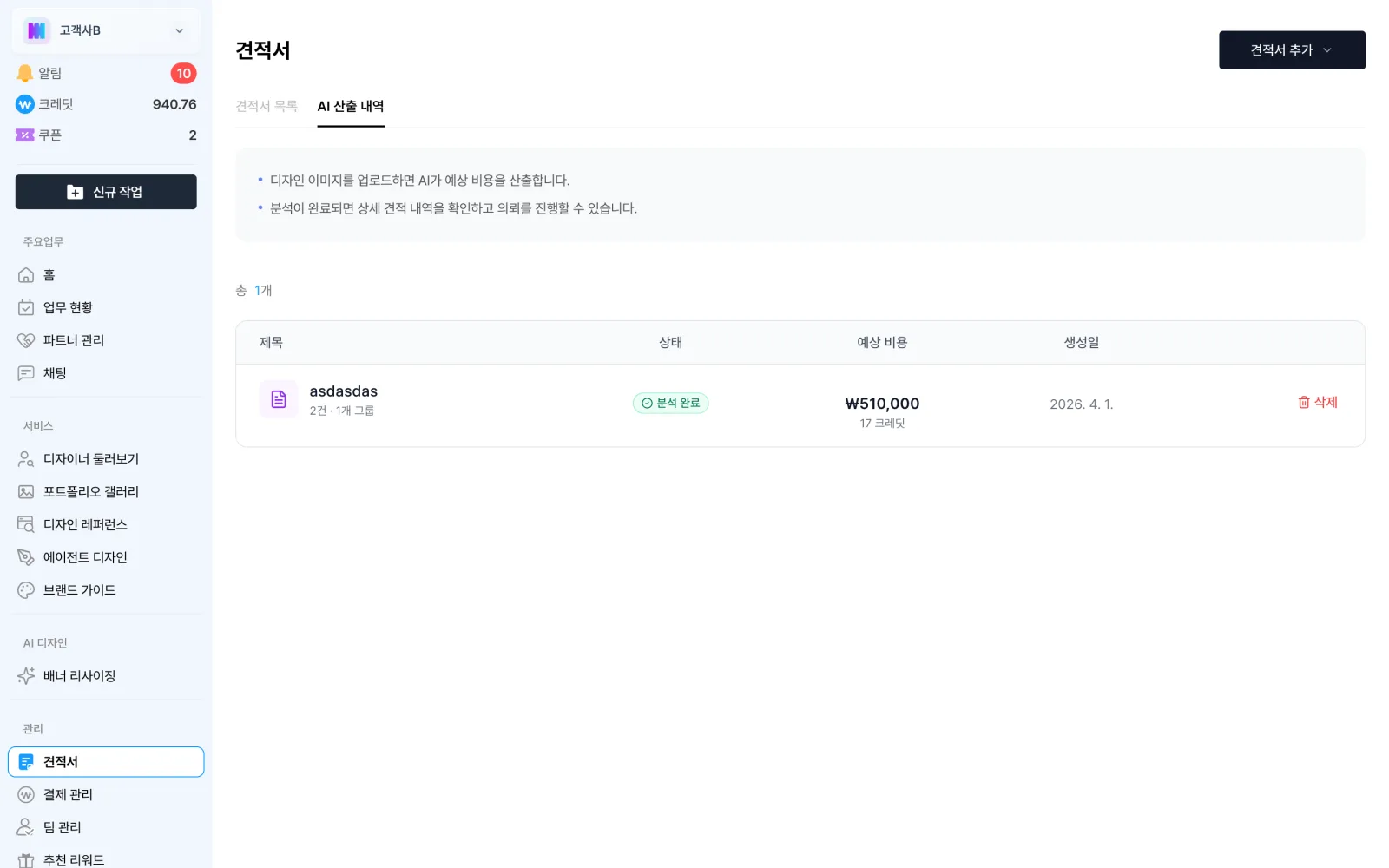Click the red 10 notification badge

tap(183, 74)
